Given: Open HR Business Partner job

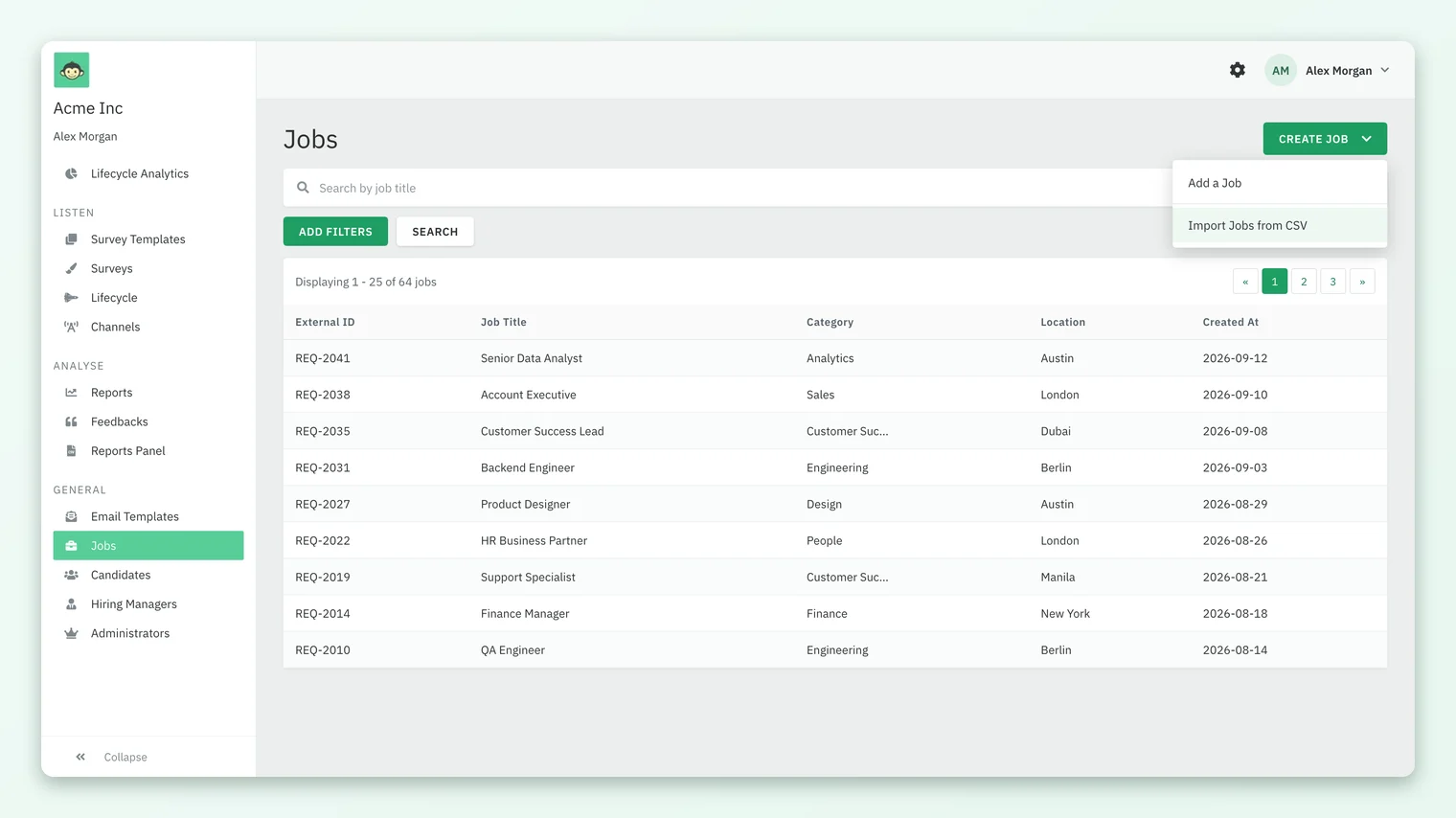Looking at the screenshot, I should point(534,540).
